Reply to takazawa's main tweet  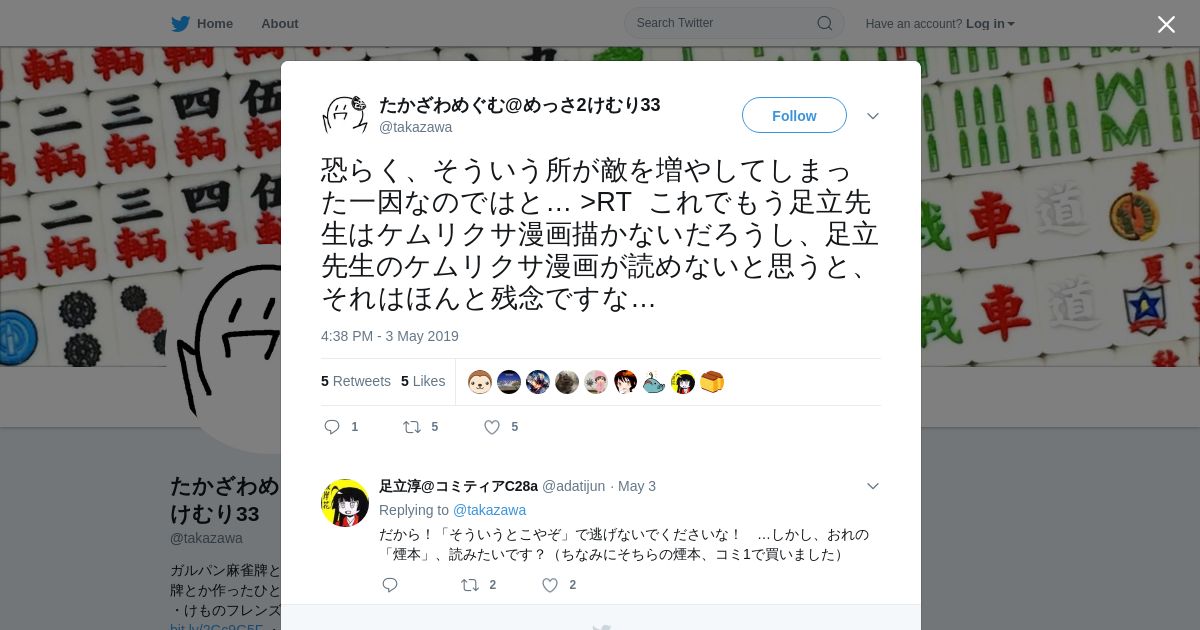pos(333,427)
